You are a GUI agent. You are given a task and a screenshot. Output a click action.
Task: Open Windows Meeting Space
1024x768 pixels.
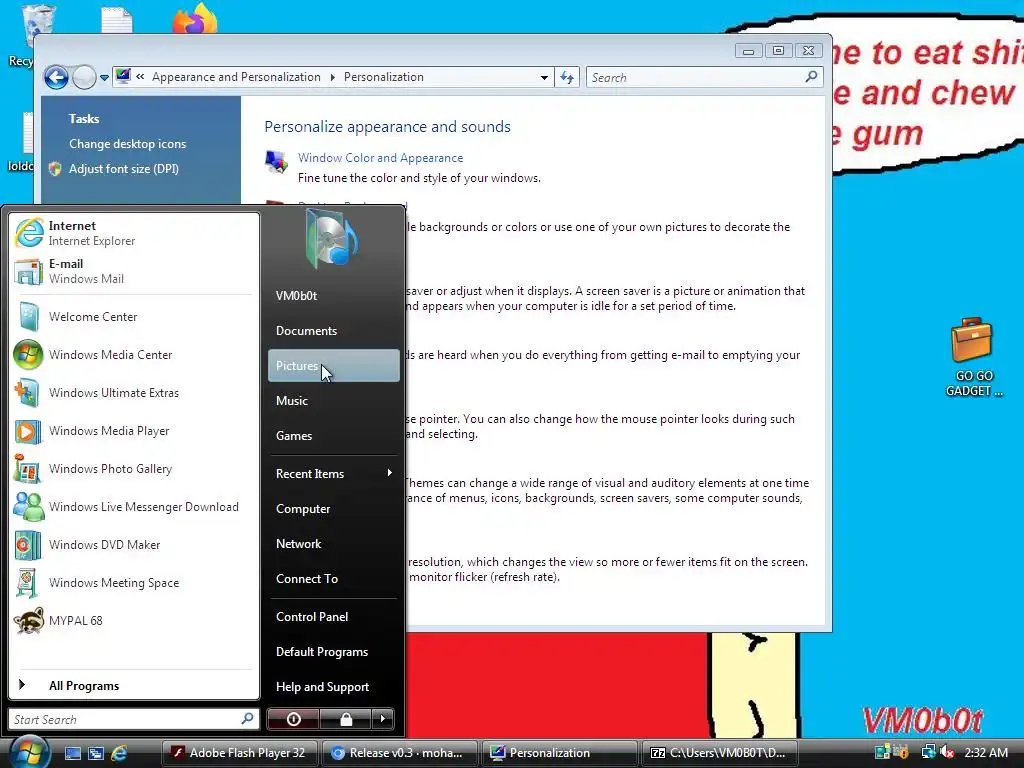133,583
